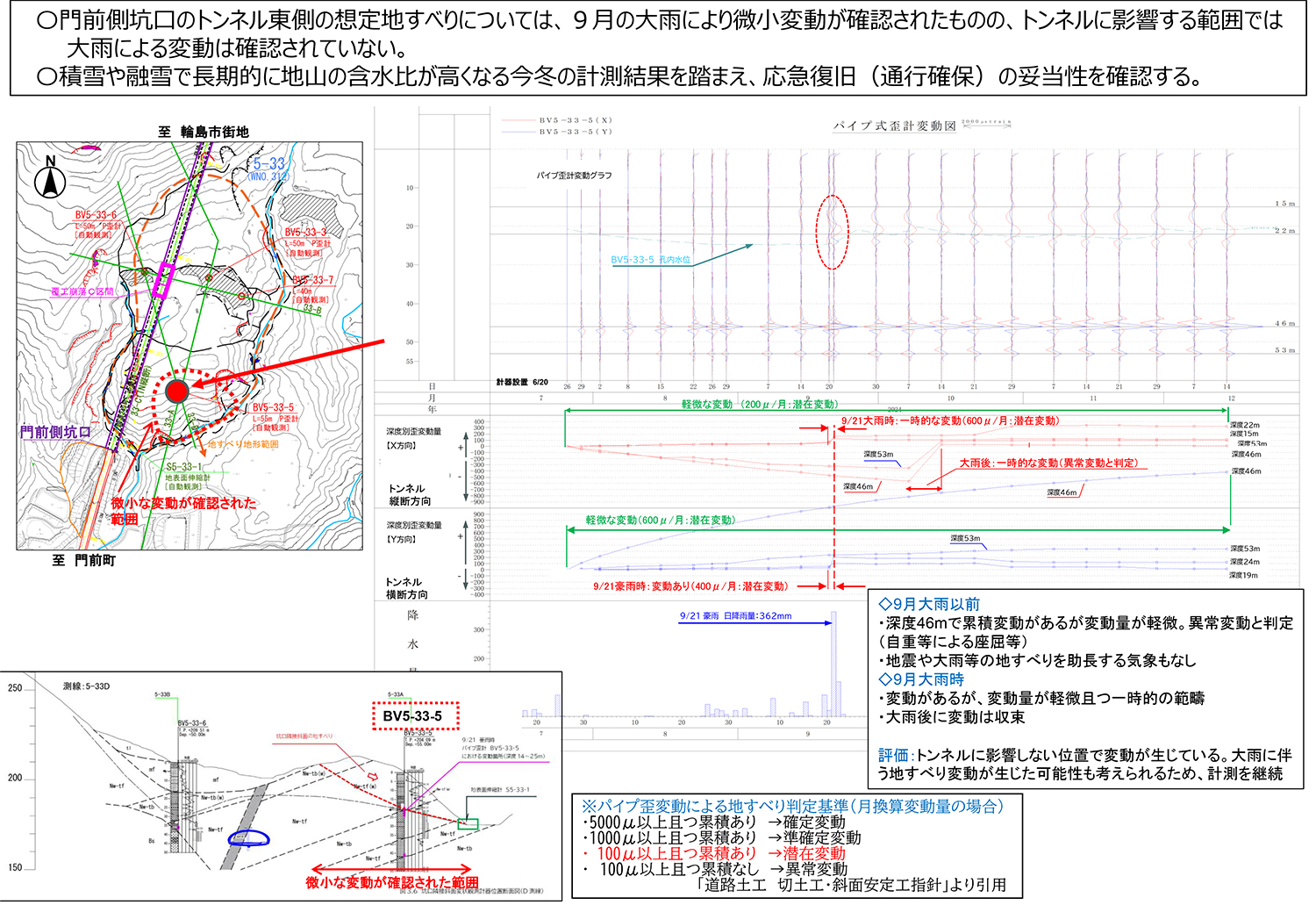Click the cyan 'BV5-33-5 孔内水位' label
The height and width of the screenshot is (905, 1316).
coord(651,260)
